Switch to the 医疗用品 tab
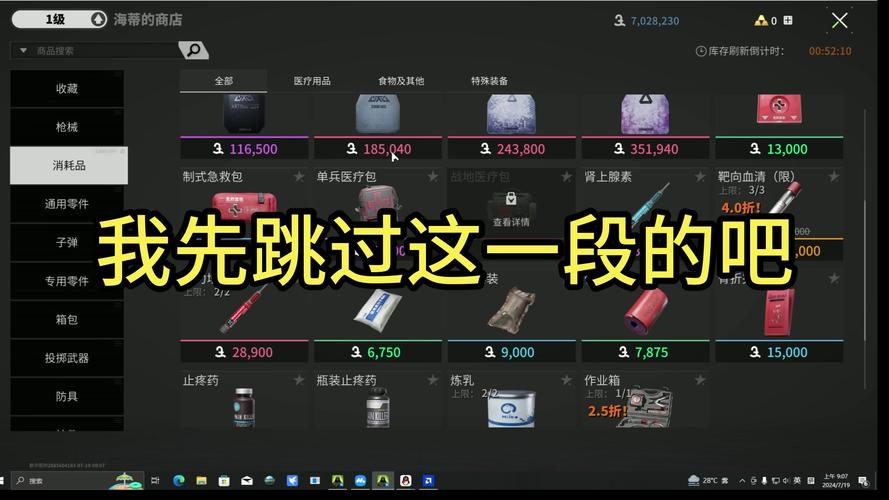The image size is (889, 500). [312, 81]
